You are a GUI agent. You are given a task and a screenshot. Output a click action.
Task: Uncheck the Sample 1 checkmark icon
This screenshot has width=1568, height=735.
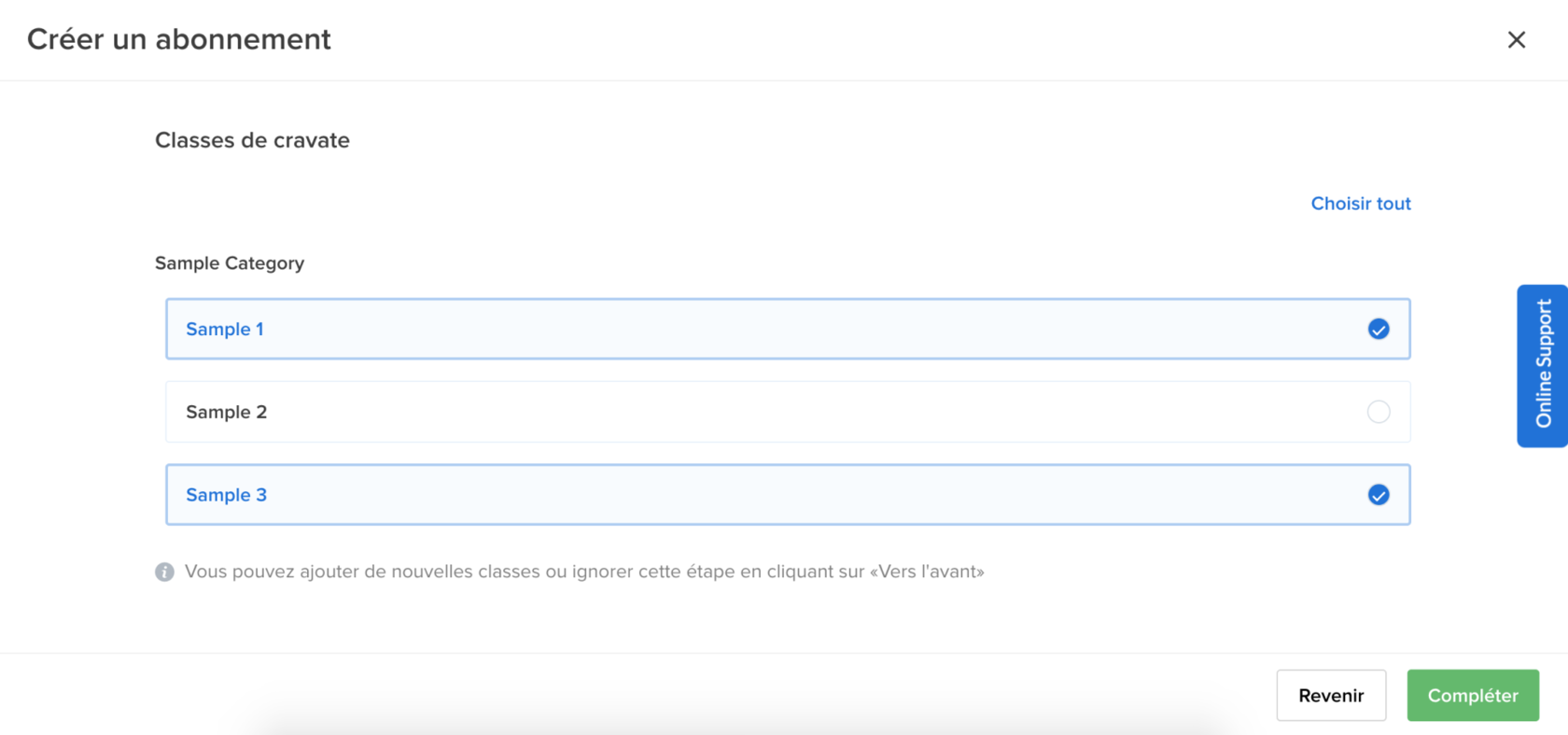[1378, 329]
